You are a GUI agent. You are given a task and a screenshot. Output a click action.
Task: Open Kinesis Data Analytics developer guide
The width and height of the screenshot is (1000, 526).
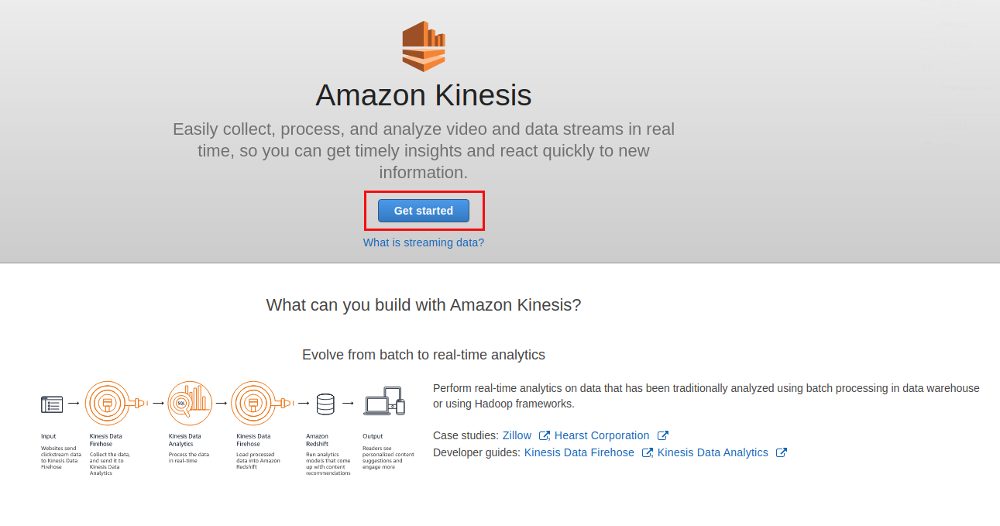pos(712,453)
